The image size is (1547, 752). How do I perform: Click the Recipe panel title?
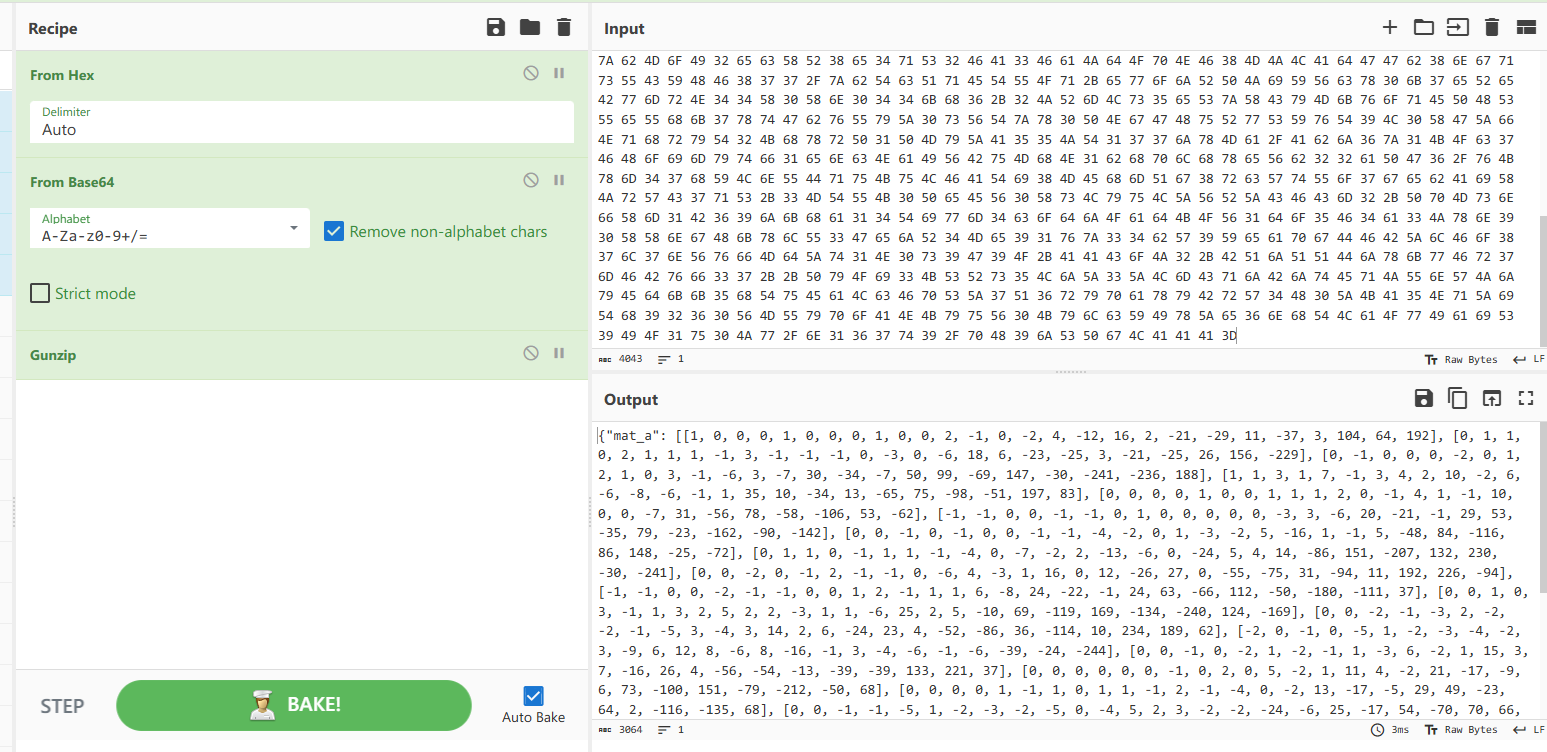coord(53,29)
